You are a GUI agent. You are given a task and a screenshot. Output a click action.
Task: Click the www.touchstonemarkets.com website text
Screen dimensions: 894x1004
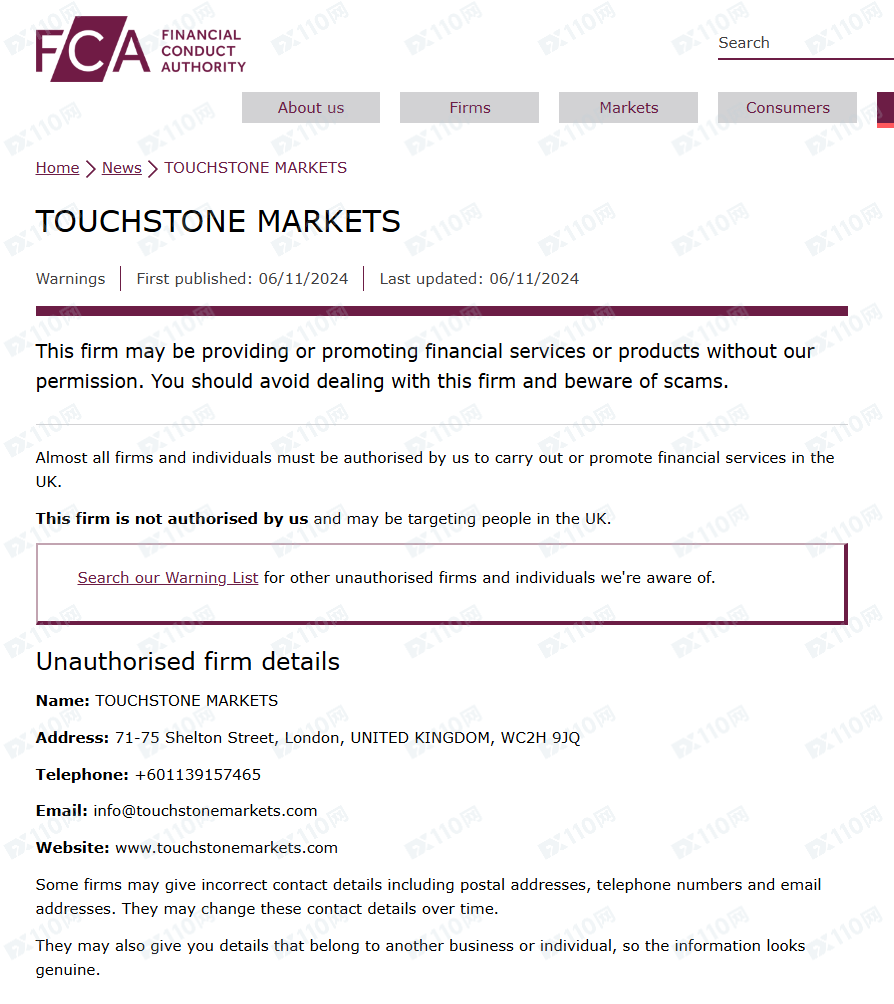[x=226, y=848]
